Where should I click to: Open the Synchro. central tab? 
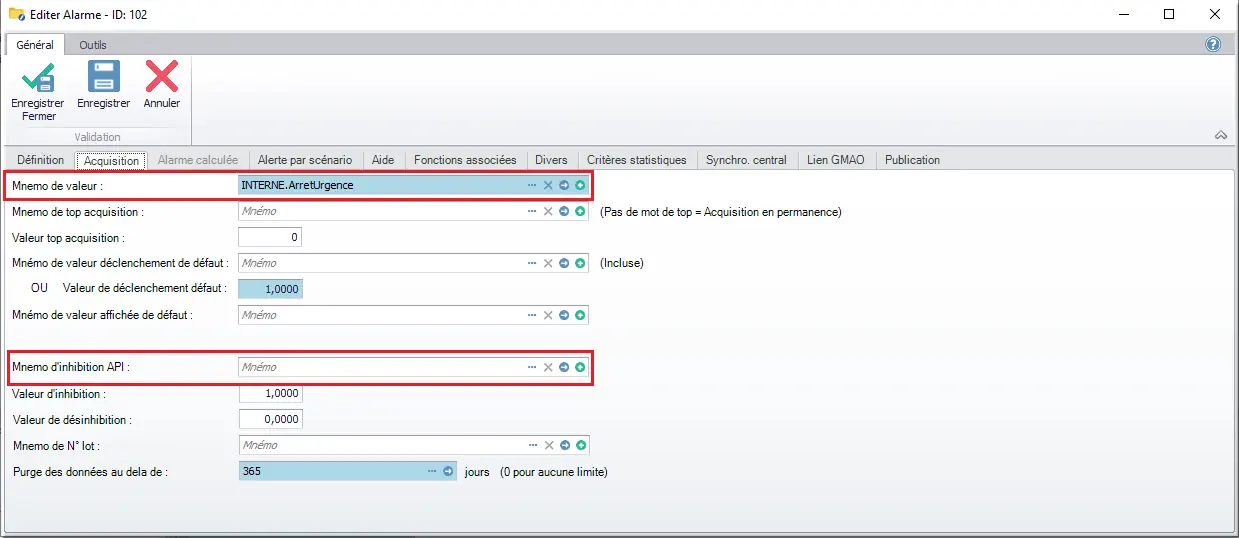pyautogui.click(x=747, y=160)
